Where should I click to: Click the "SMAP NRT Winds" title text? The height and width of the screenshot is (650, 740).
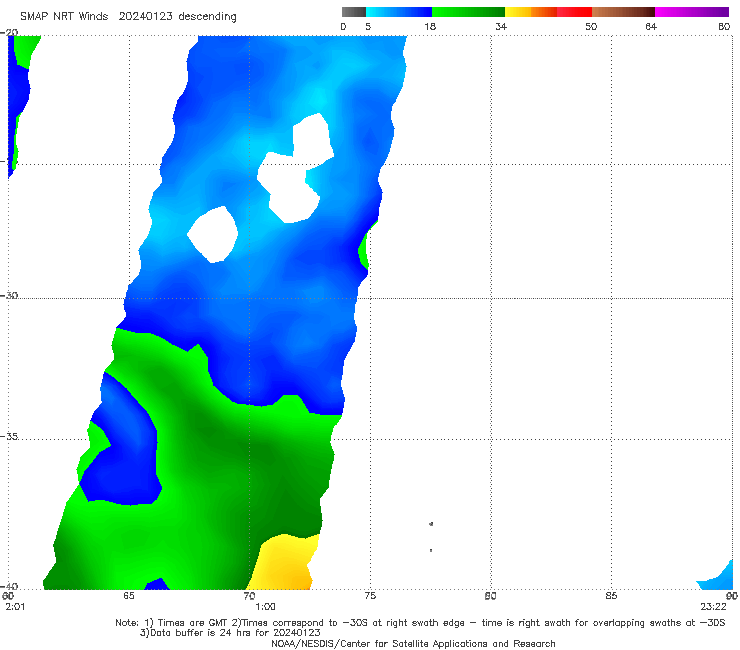(x=64, y=17)
